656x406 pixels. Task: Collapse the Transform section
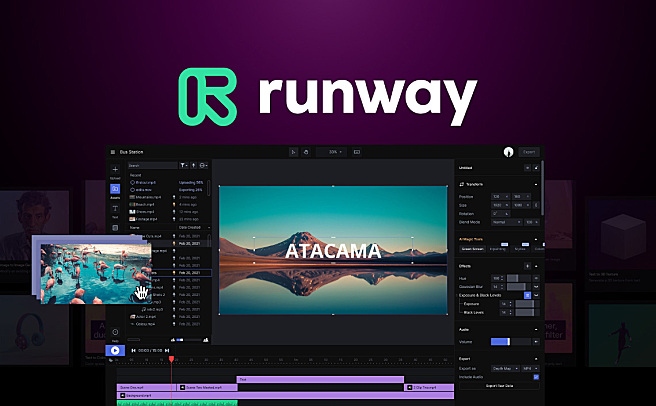click(x=536, y=185)
